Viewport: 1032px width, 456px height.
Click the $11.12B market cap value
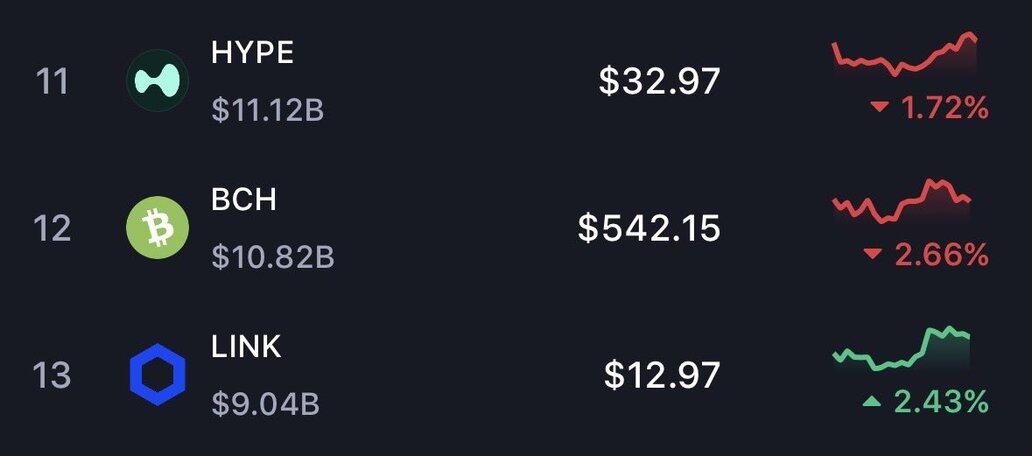[267, 110]
